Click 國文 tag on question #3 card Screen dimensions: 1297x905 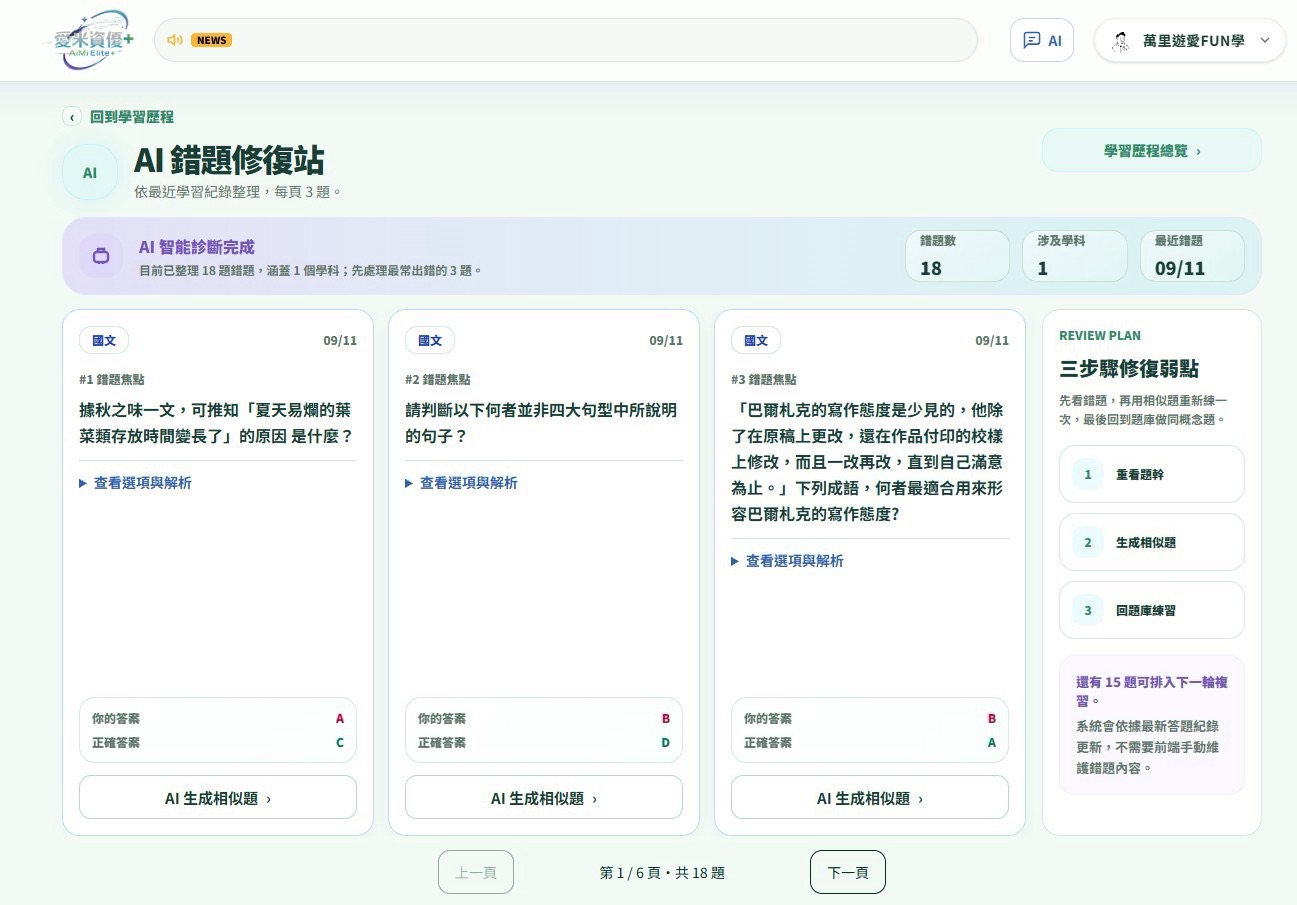point(756,340)
